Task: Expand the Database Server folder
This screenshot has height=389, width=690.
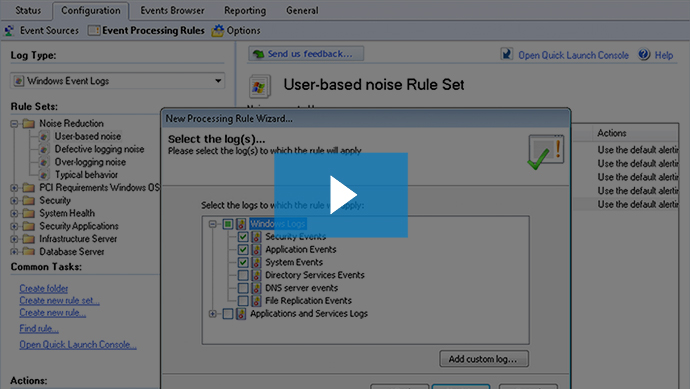Action: (x=15, y=252)
